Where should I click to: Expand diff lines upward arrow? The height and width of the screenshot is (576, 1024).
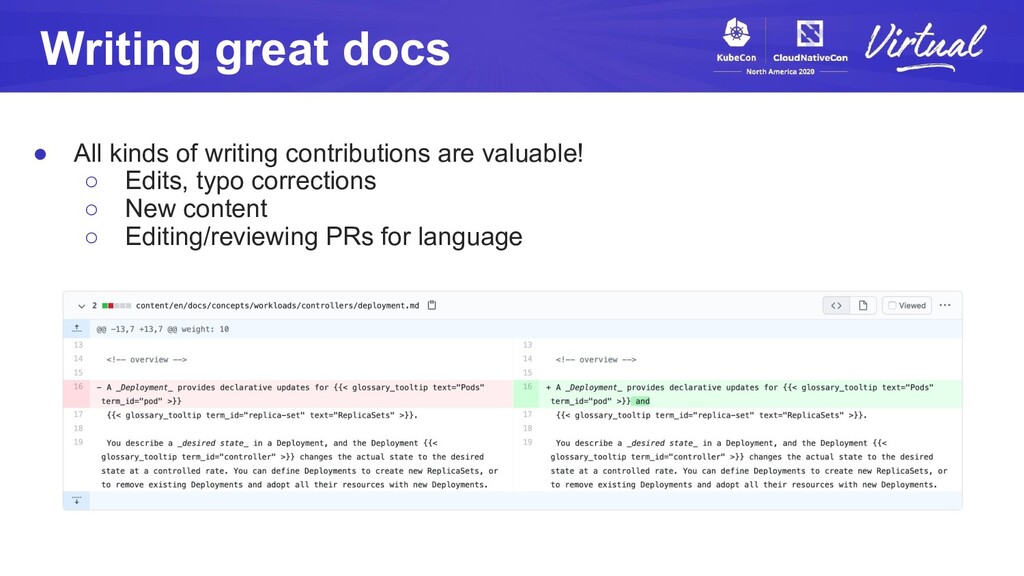point(76,328)
